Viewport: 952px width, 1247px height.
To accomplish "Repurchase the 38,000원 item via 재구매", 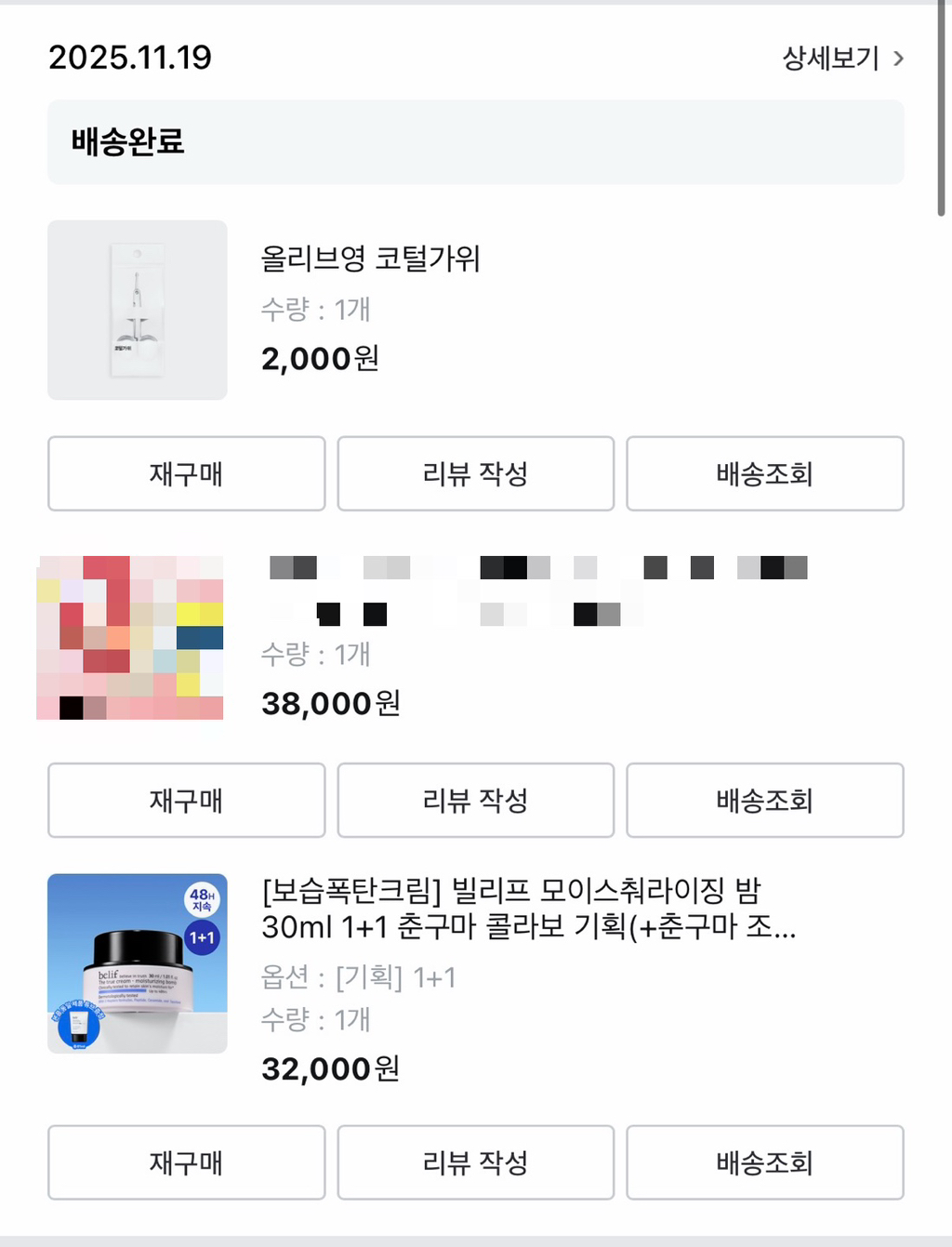I will pyautogui.click(x=186, y=801).
